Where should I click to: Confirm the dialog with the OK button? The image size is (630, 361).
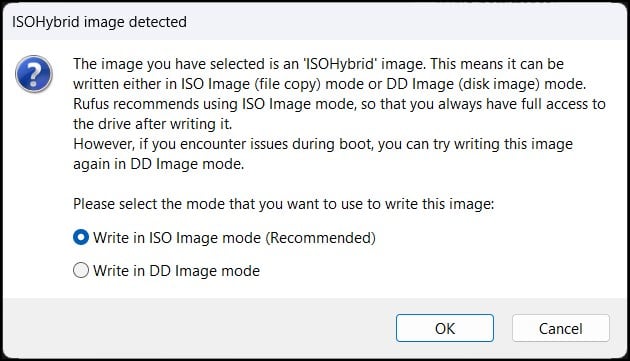445,328
